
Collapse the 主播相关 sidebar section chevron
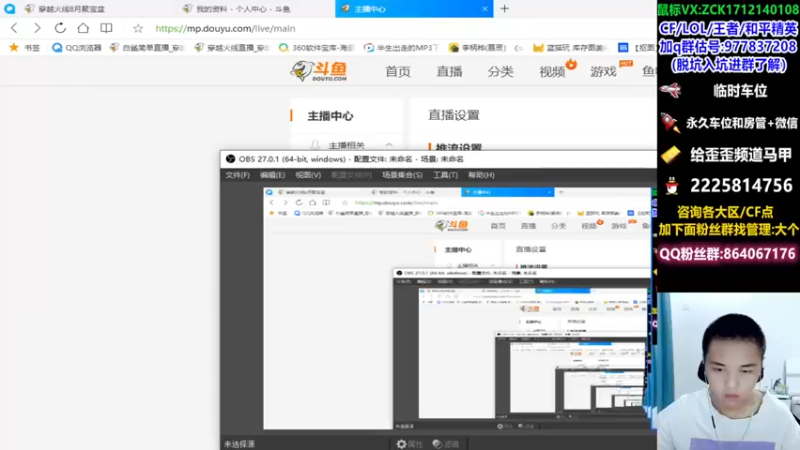pyautogui.click(x=389, y=145)
